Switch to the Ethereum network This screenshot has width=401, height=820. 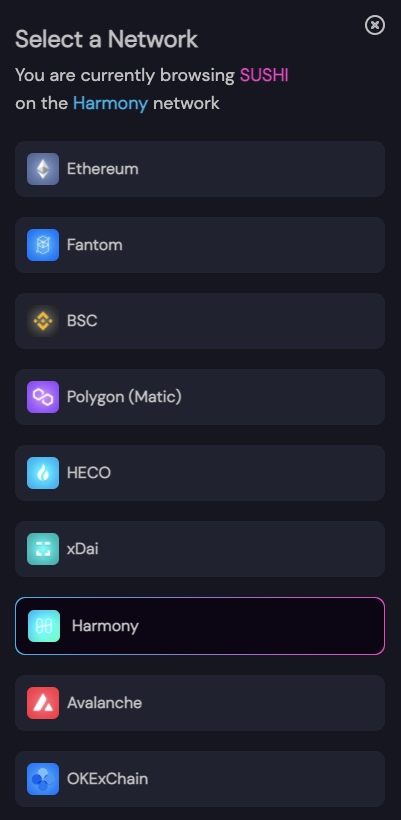(x=200, y=169)
